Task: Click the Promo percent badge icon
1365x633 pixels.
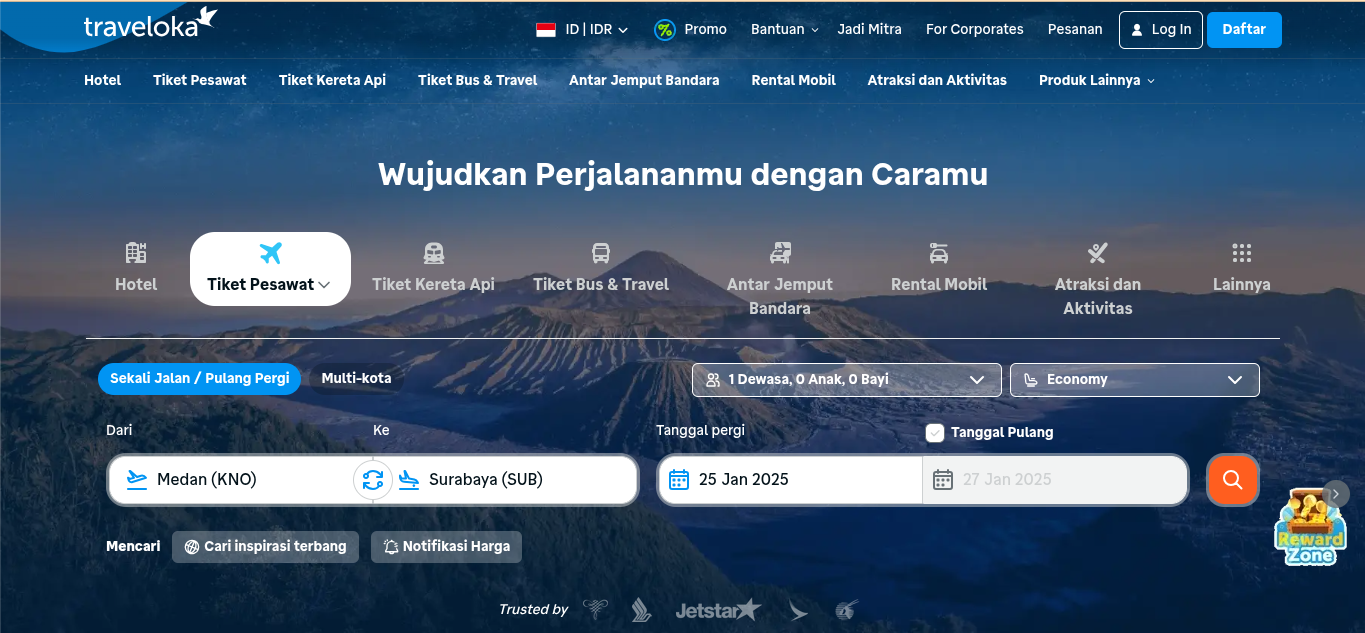Action: click(664, 30)
